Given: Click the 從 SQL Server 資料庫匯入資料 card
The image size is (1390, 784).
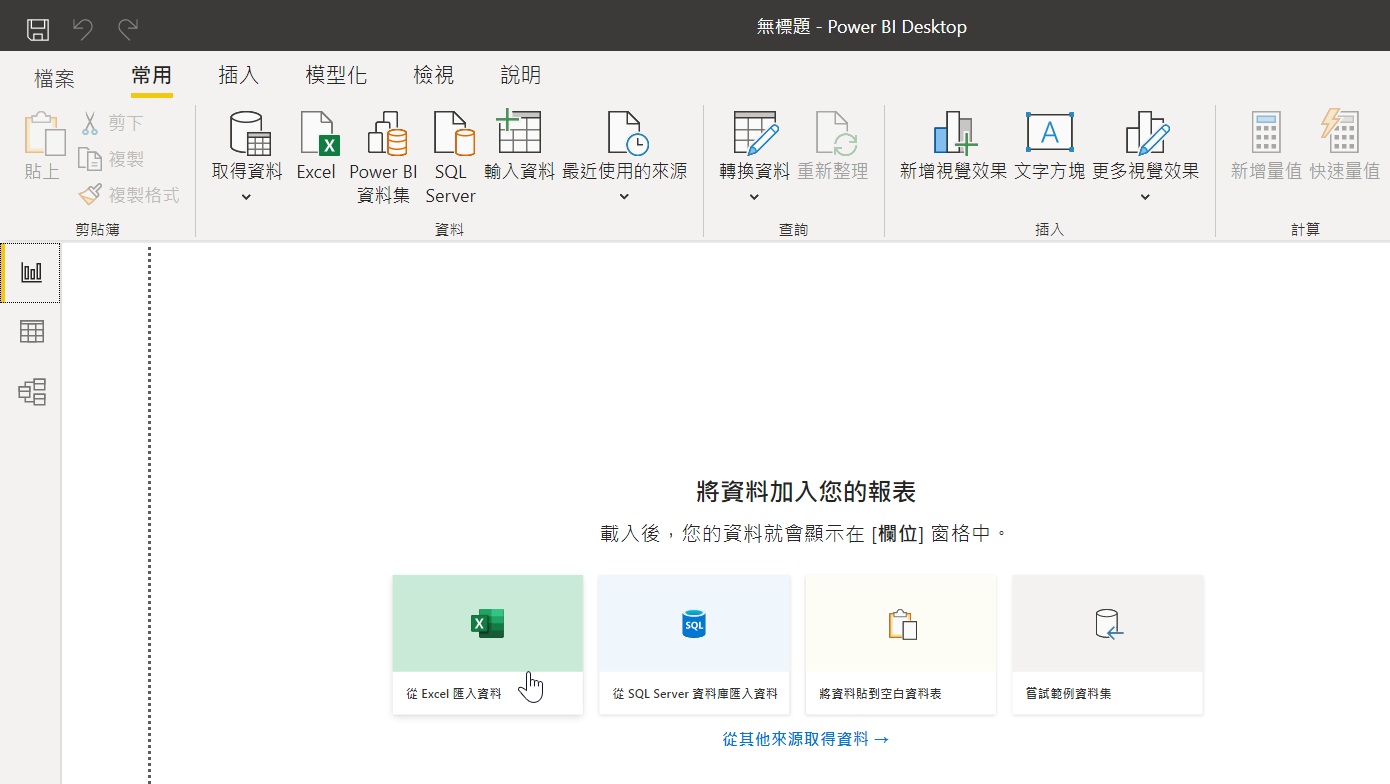Looking at the screenshot, I should (x=694, y=644).
